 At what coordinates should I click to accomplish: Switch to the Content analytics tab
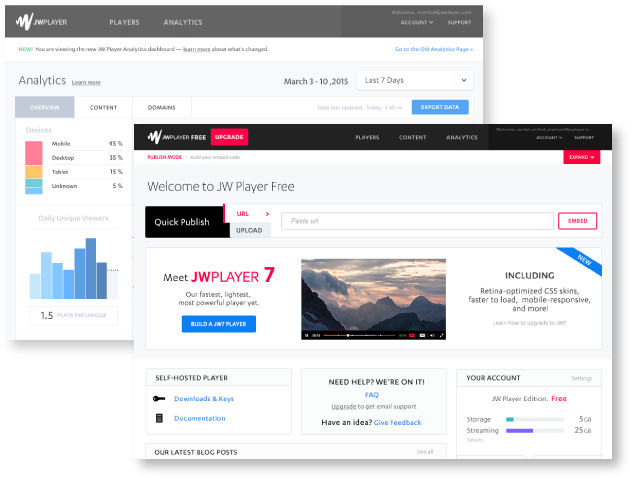point(103,107)
